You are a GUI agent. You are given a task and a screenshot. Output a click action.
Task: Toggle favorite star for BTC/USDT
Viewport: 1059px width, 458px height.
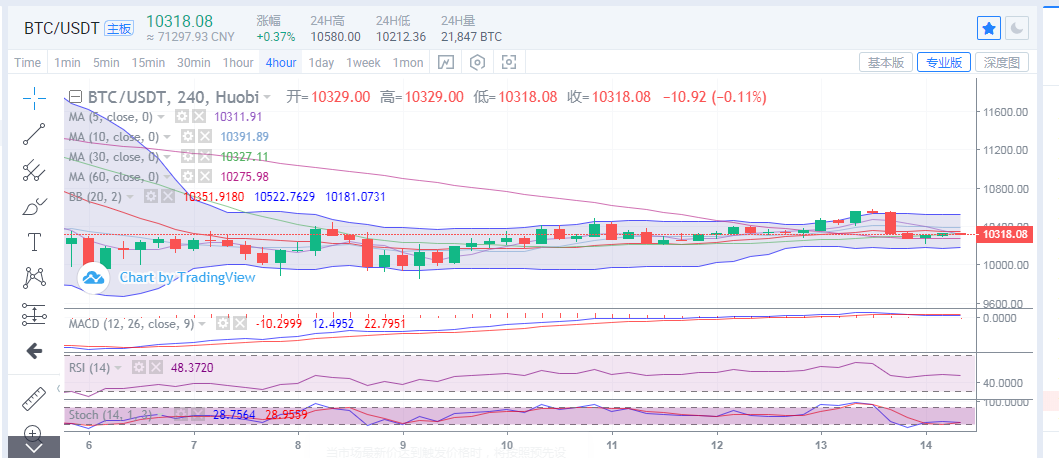989,28
